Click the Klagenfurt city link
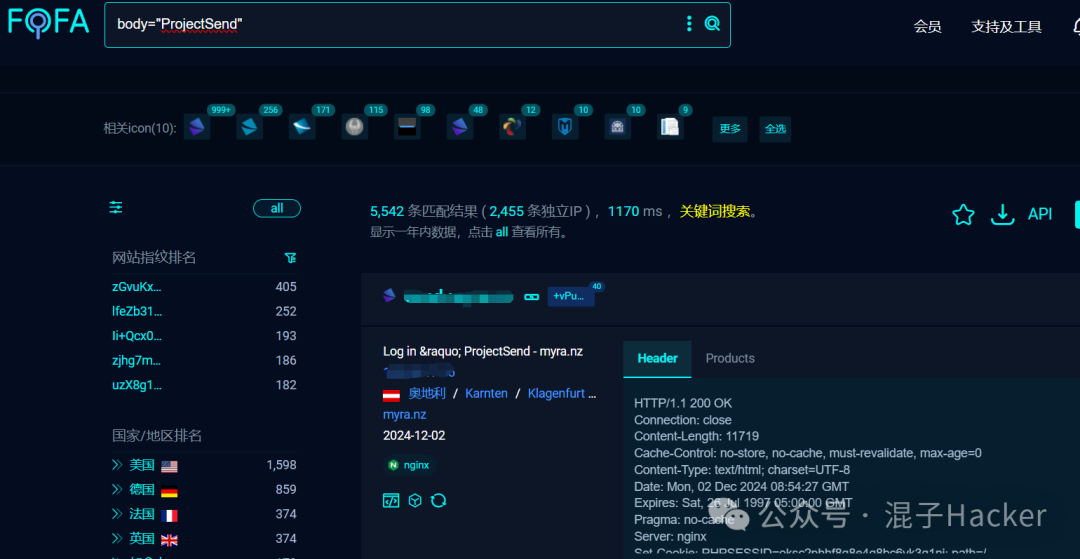Image resolution: width=1080 pixels, height=559 pixels. [x=557, y=394]
